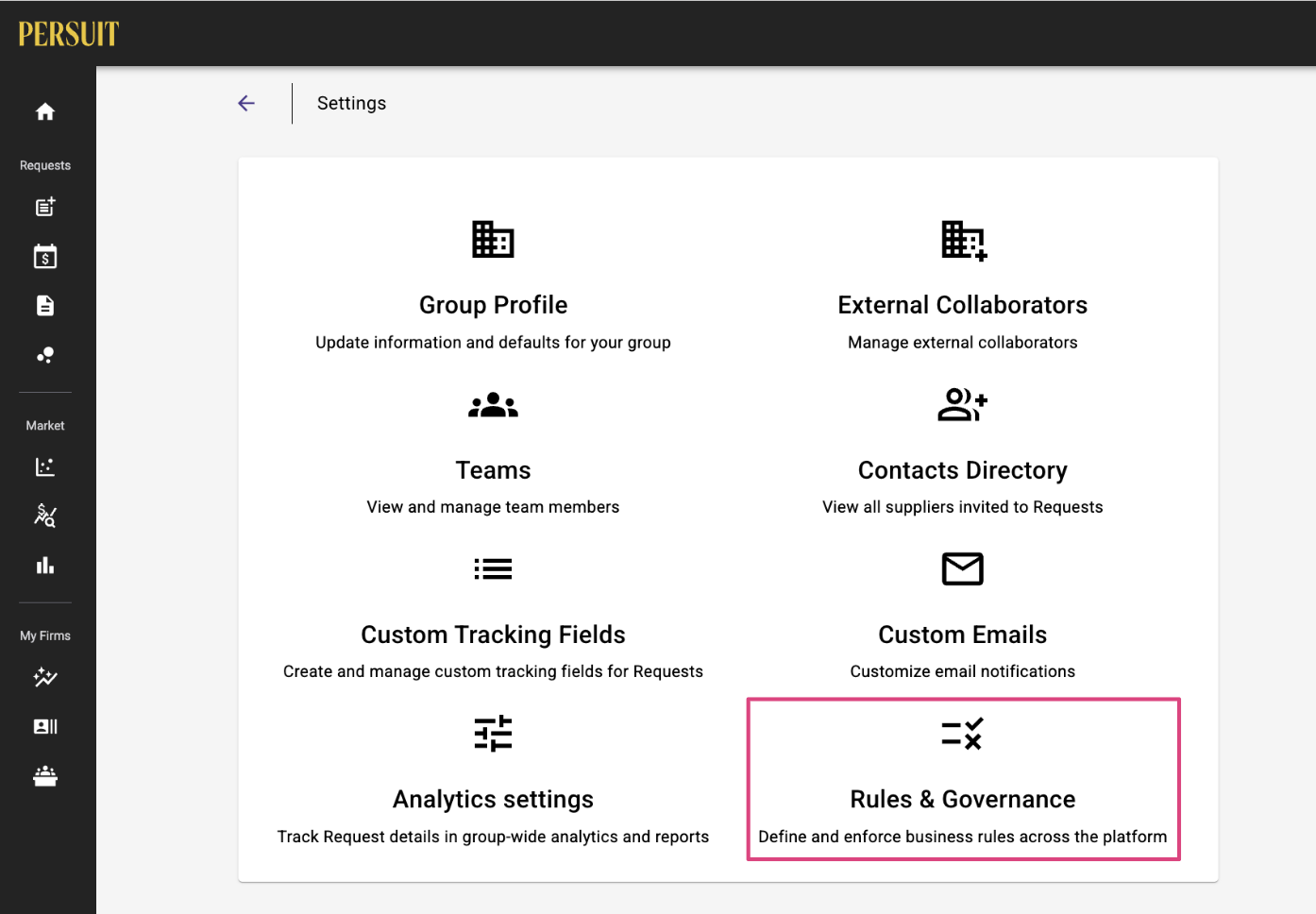Viewport: 1316px width, 914px height.
Task: Click the Custom Tracking Fields list icon
Action: coord(493,569)
